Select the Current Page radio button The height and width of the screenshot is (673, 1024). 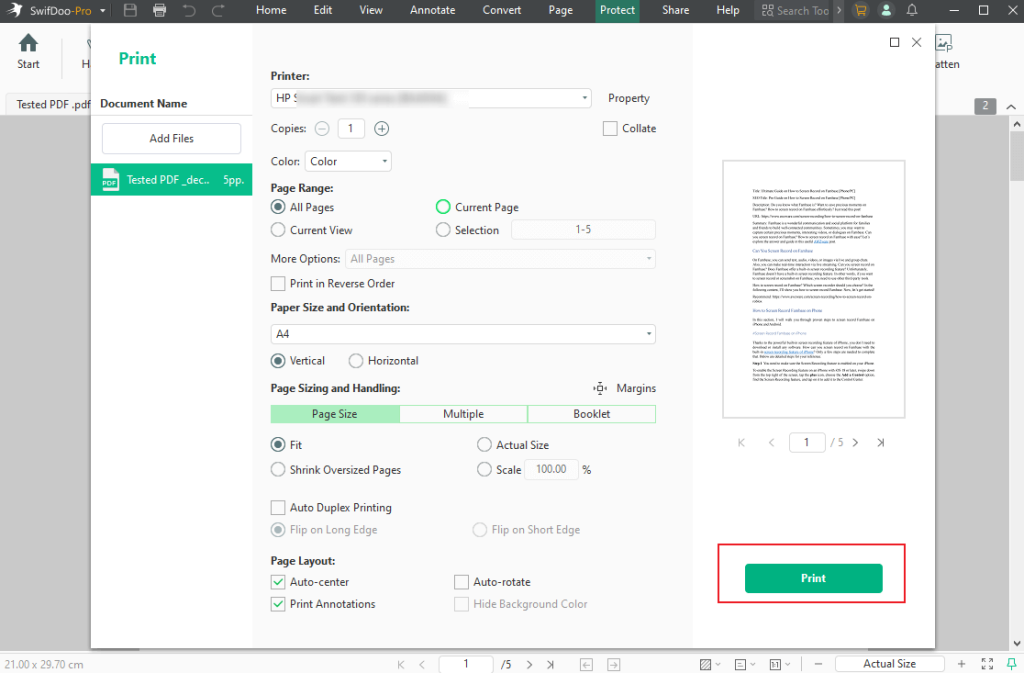pos(442,207)
